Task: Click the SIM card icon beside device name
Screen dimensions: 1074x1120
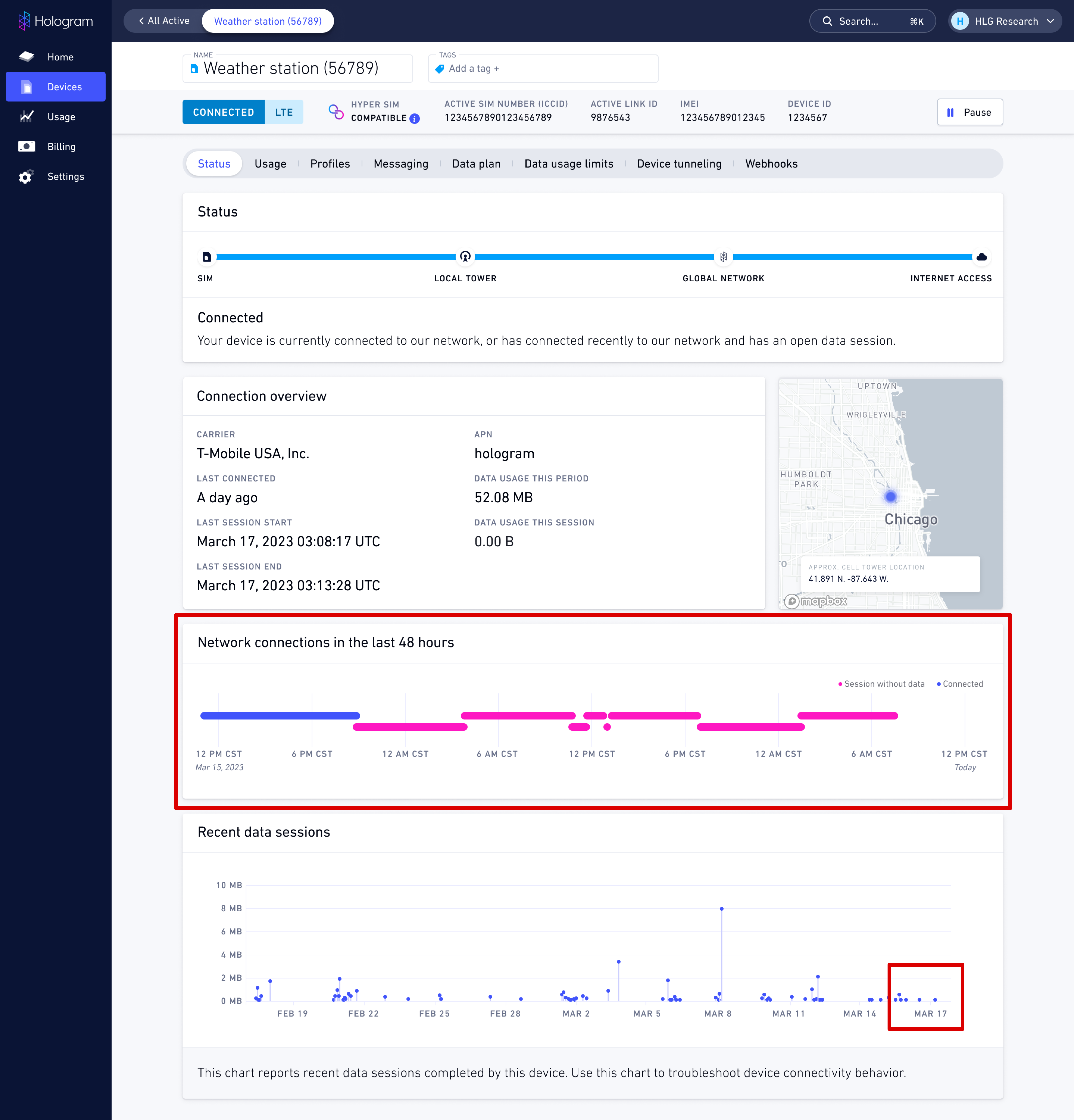Action: tap(194, 69)
